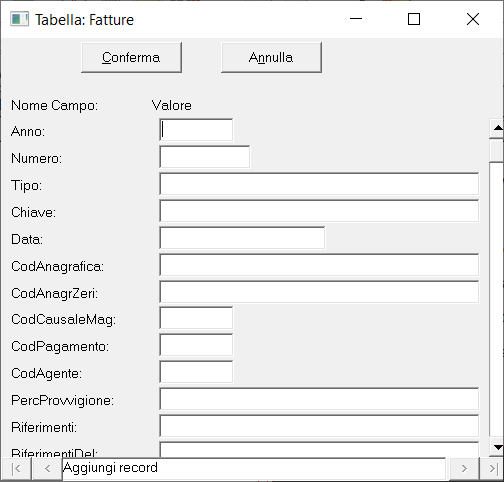Select the Data input box
The width and height of the screenshot is (504, 482).
(x=242, y=238)
